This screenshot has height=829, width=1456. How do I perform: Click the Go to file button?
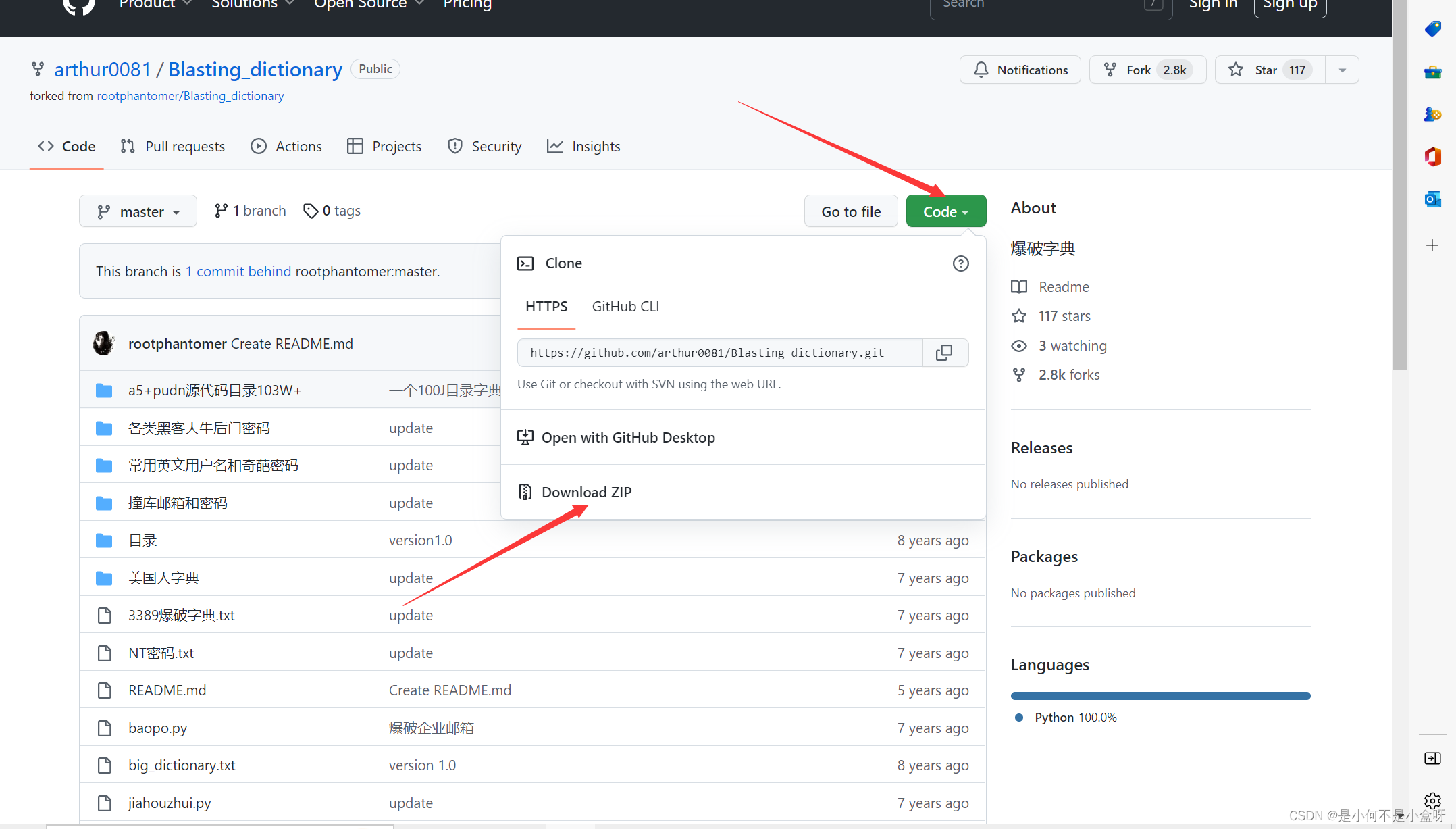point(851,211)
